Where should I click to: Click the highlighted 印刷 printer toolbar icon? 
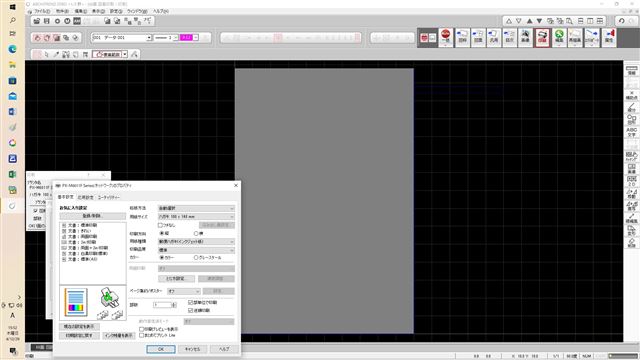click(x=542, y=37)
